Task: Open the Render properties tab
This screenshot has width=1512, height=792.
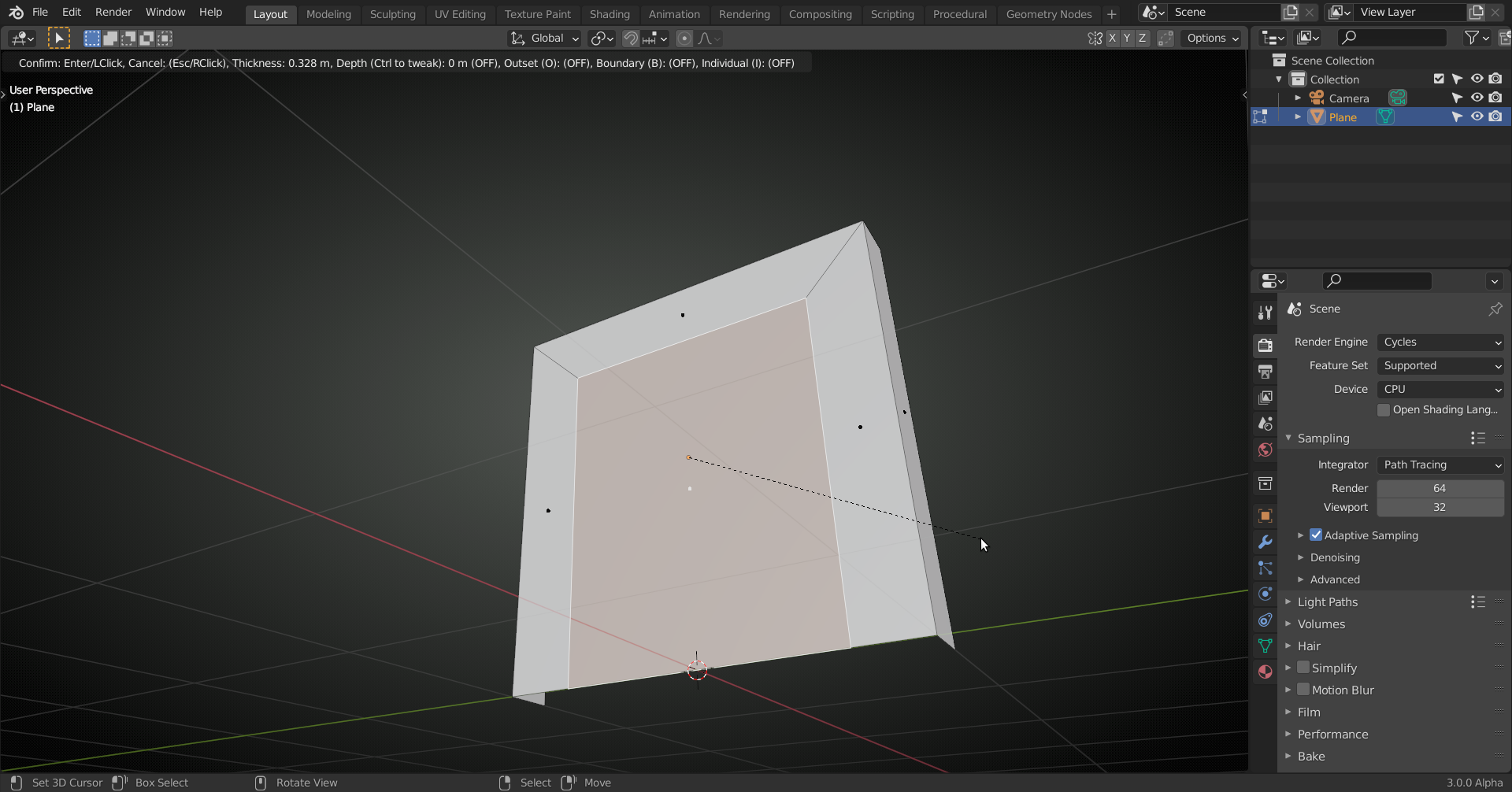Action: [1265, 345]
